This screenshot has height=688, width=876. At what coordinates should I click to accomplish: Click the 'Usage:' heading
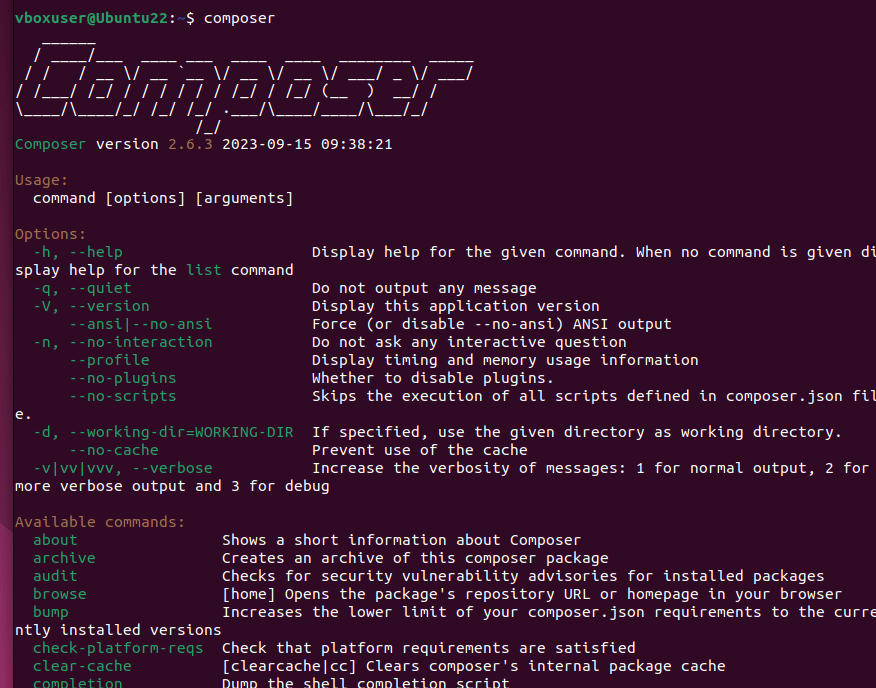click(42, 180)
